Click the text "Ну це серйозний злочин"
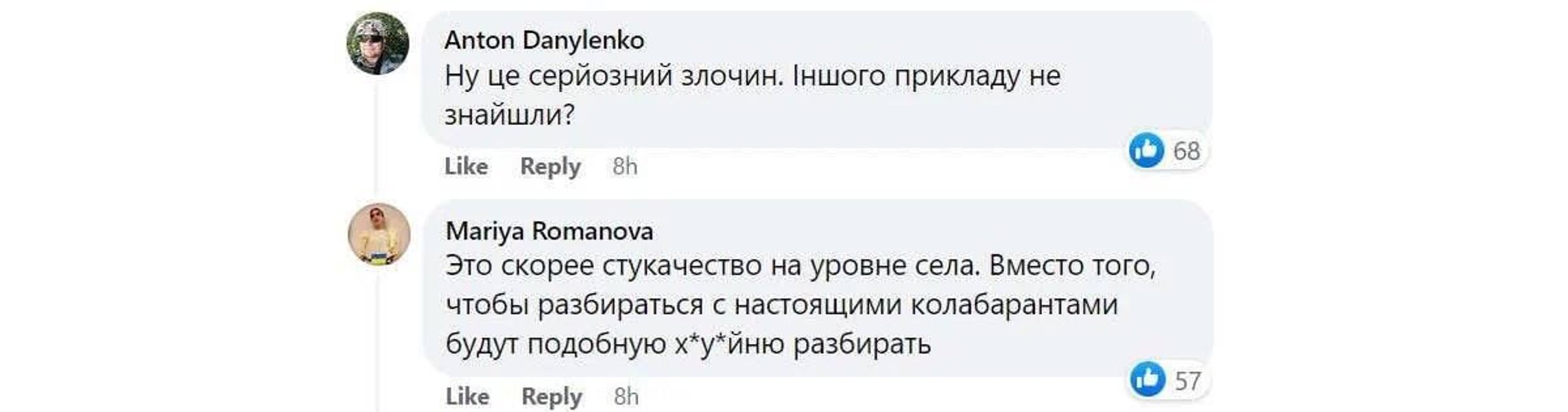The height and width of the screenshot is (412, 1568). (613, 76)
